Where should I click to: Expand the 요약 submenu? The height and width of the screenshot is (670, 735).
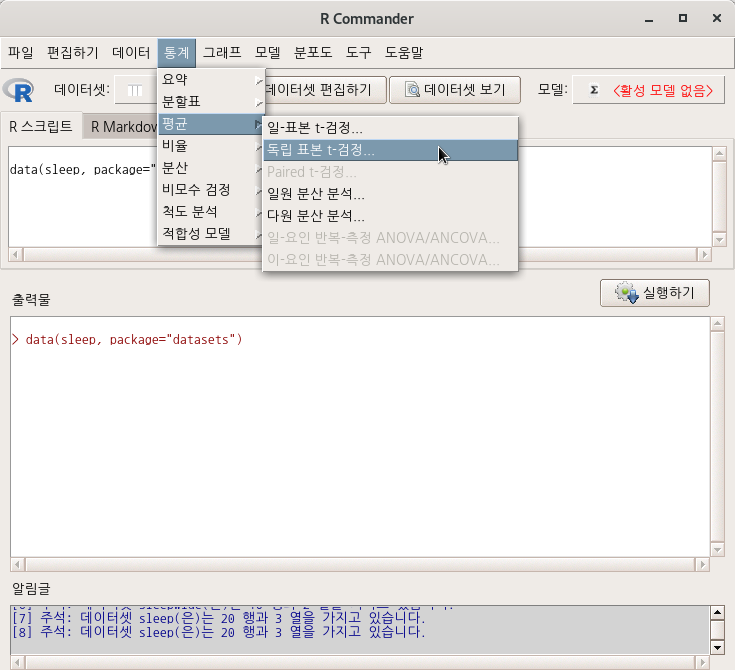point(211,80)
